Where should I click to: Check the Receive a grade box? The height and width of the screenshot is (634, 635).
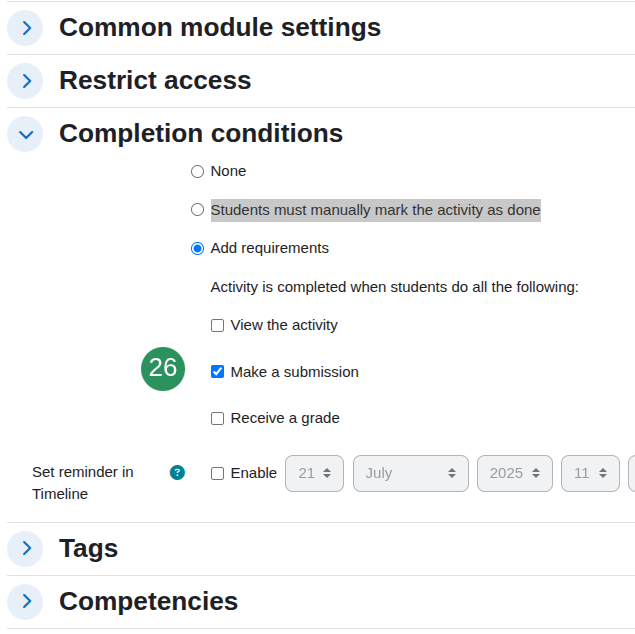click(x=217, y=419)
